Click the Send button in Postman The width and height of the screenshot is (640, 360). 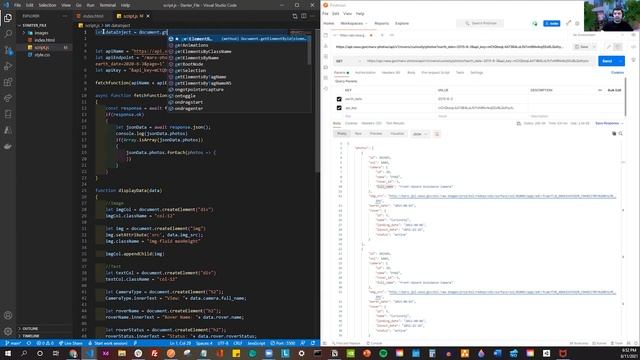607,61
